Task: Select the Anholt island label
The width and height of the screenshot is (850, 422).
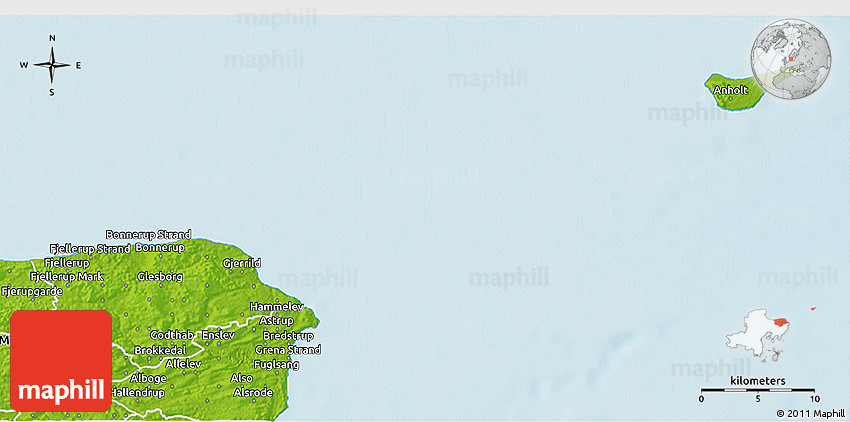Action: point(731,90)
